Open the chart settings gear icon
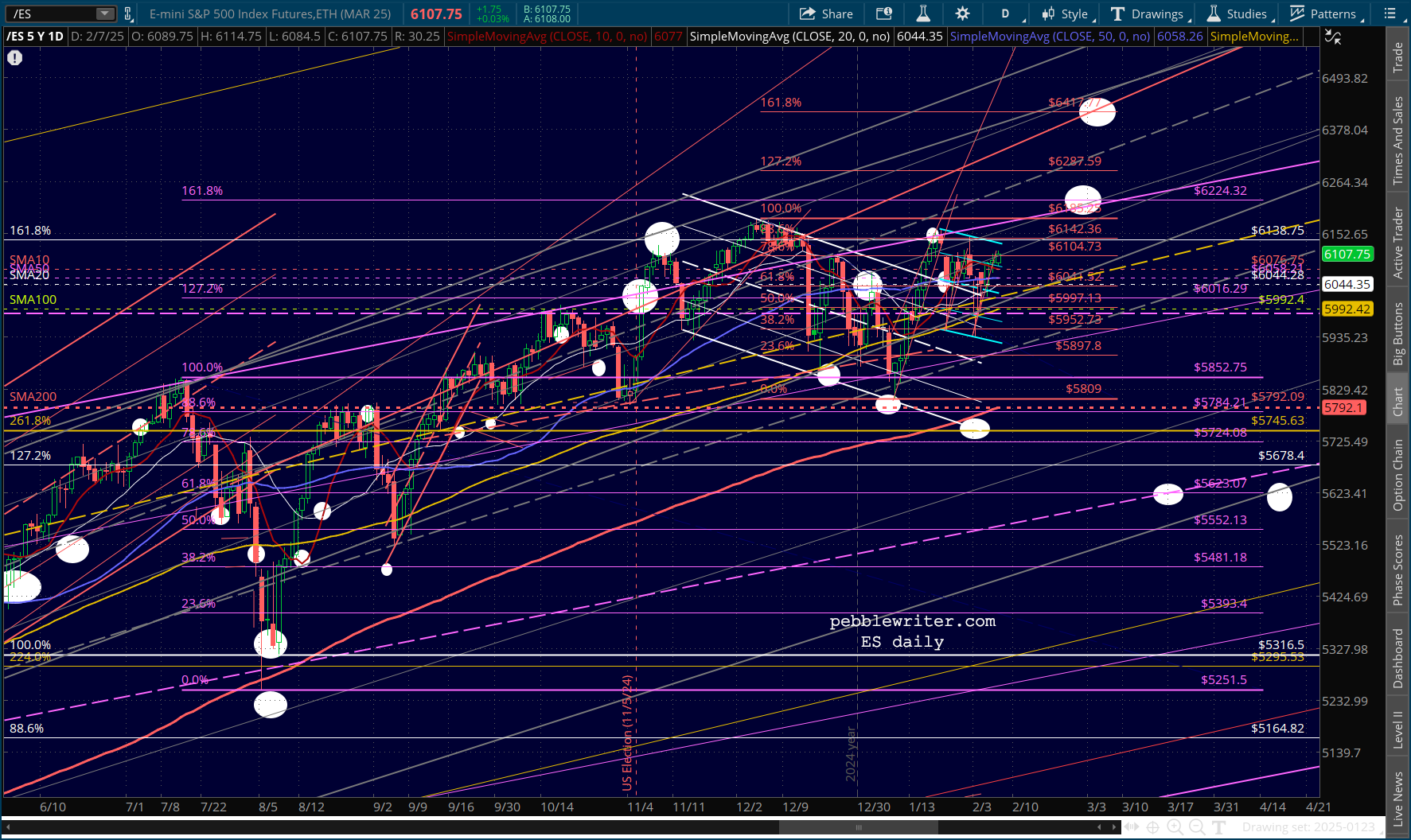The width and height of the screenshot is (1411, 840). 962,14
